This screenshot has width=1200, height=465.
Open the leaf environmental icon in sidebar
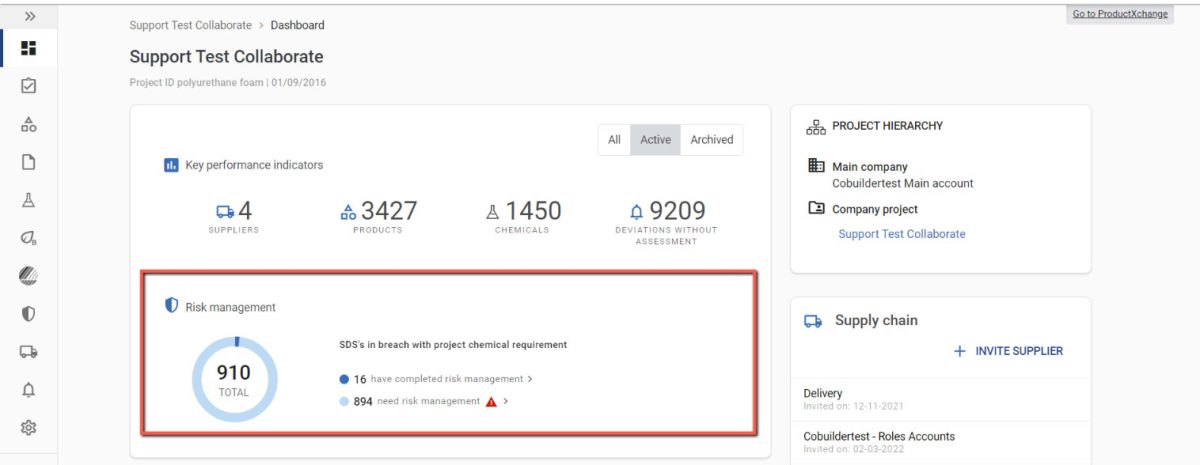[28, 238]
